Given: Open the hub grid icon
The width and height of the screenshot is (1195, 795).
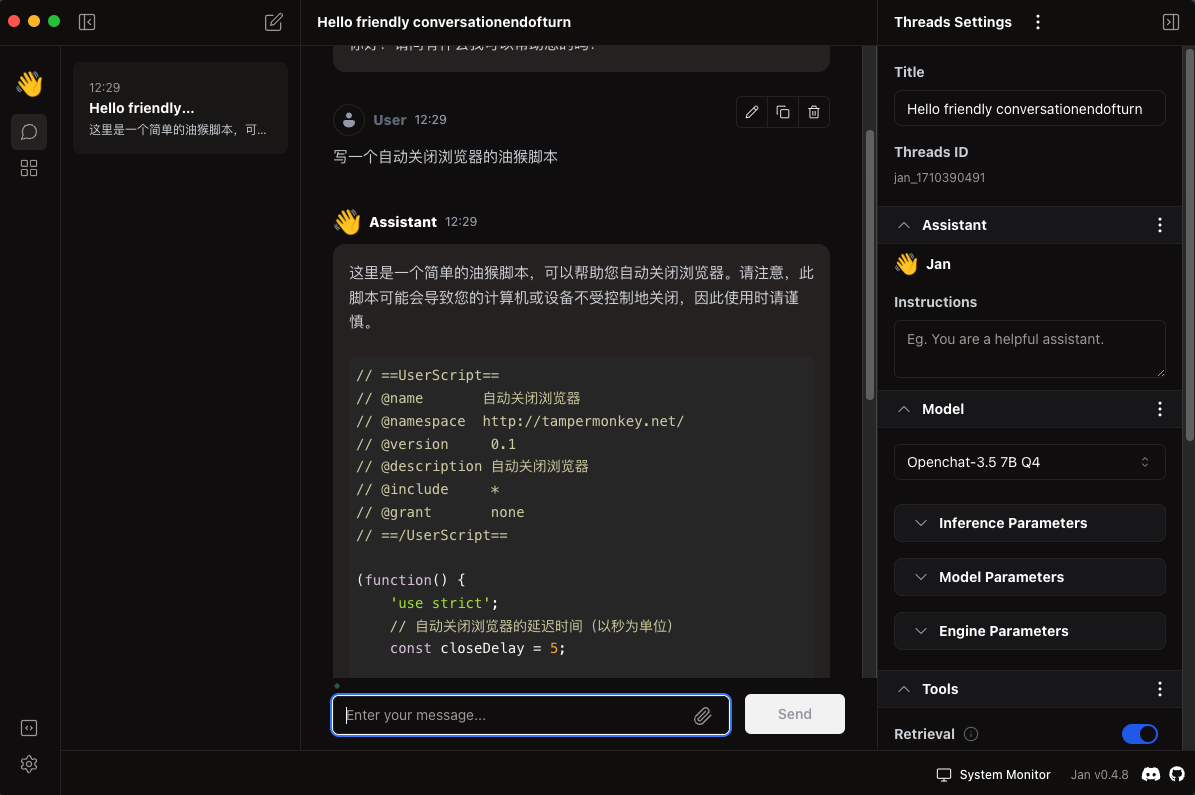Looking at the screenshot, I should coord(29,168).
